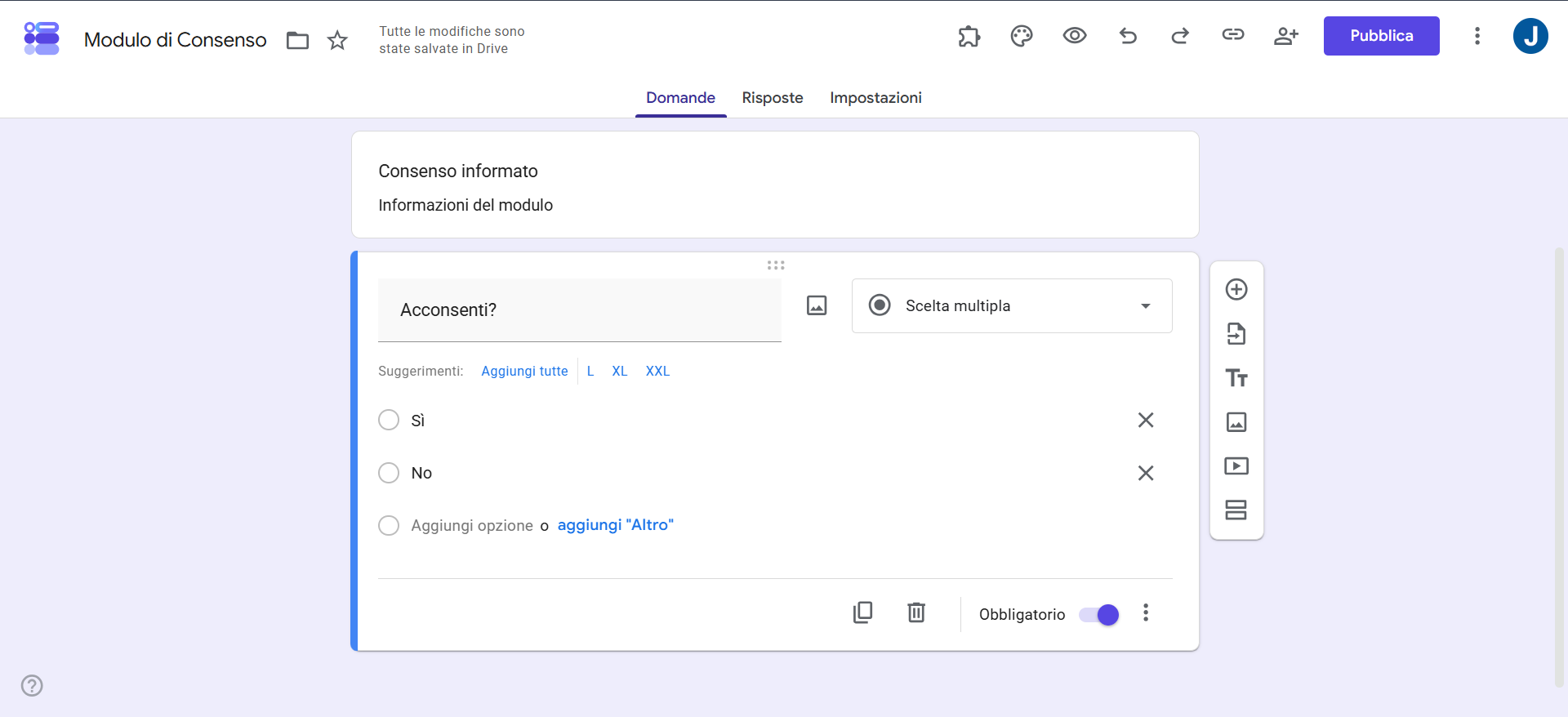
Task: Open add-ons puzzle piece icon
Action: pos(969,36)
